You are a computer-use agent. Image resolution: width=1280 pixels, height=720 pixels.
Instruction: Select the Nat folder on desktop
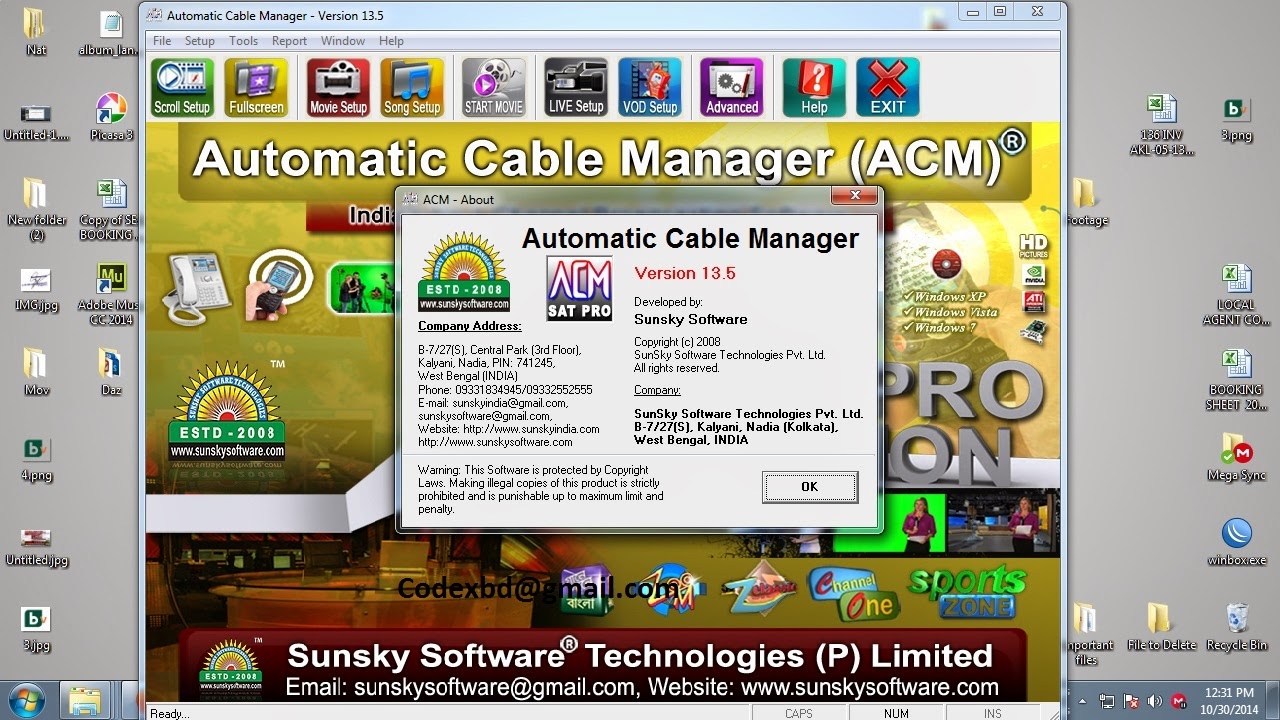pos(36,31)
